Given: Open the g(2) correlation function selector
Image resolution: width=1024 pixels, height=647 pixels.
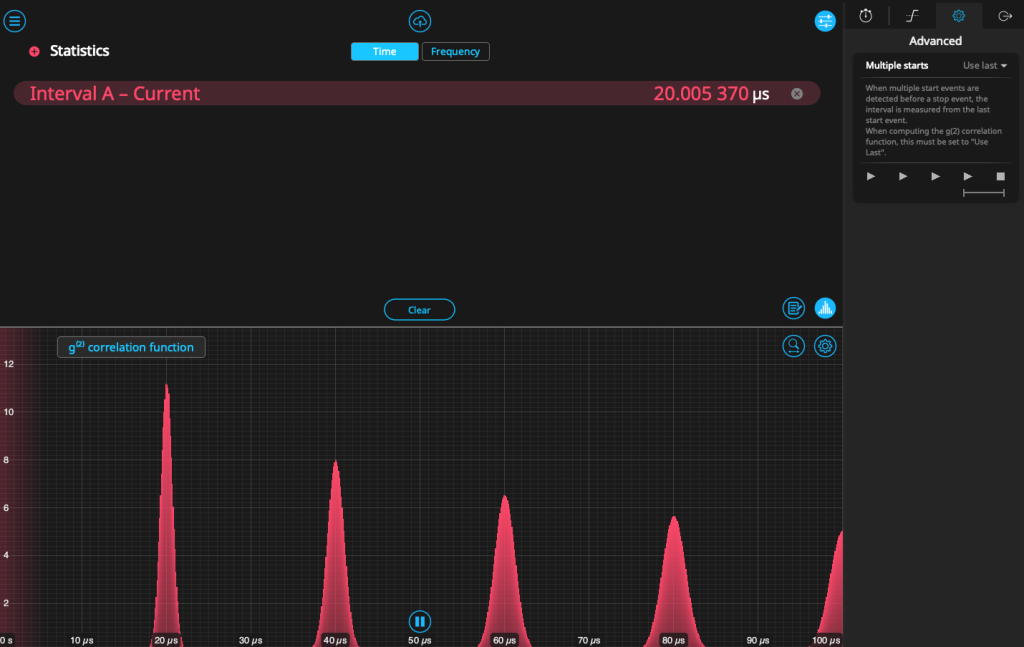Looking at the screenshot, I should (x=131, y=347).
